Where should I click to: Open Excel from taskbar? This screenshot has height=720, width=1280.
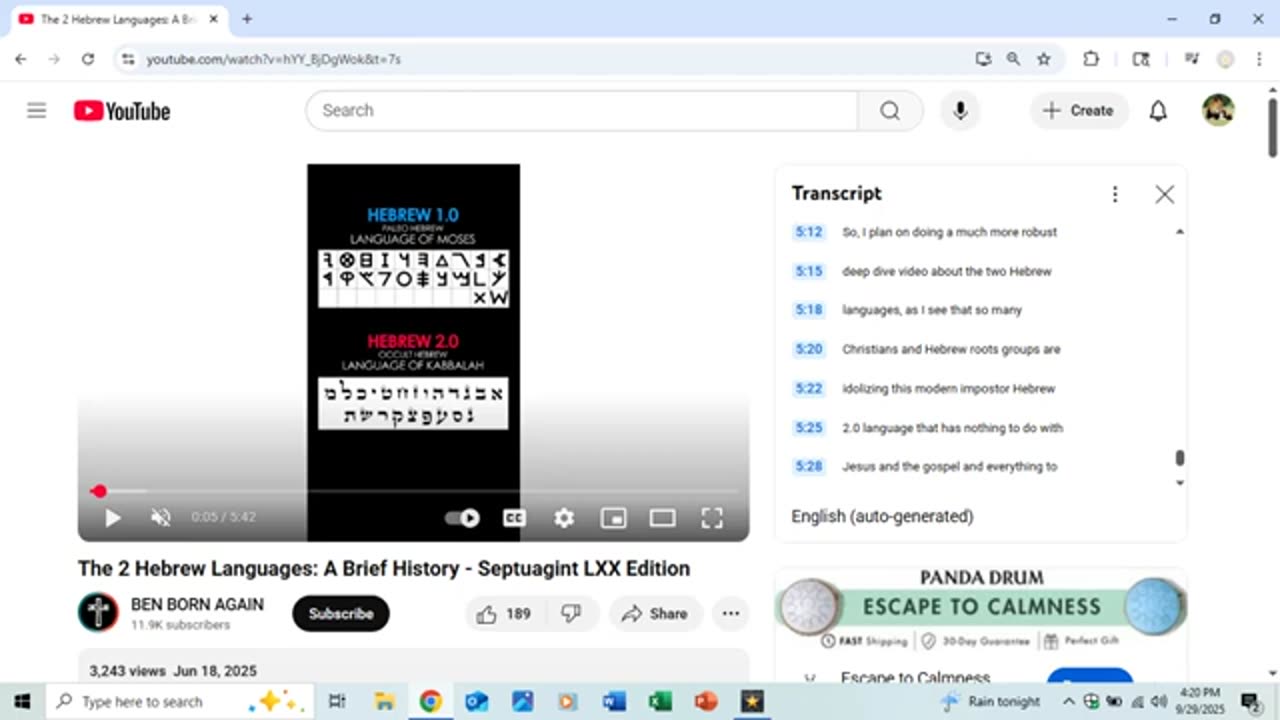pyautogui.click(x=660, y=701)
